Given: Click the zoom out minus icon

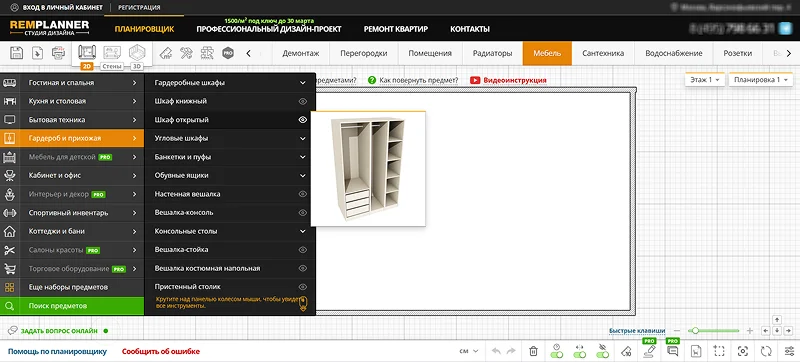Looking at the screenshot, I should point(677,331).
